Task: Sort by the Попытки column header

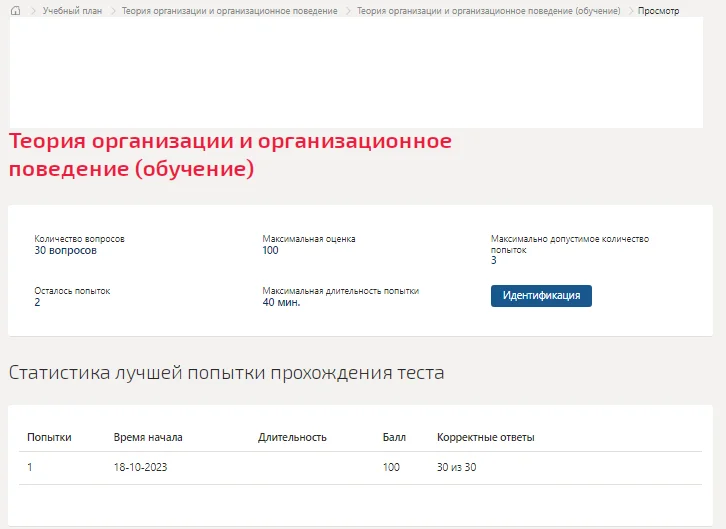Action: [x=49, y=437]
